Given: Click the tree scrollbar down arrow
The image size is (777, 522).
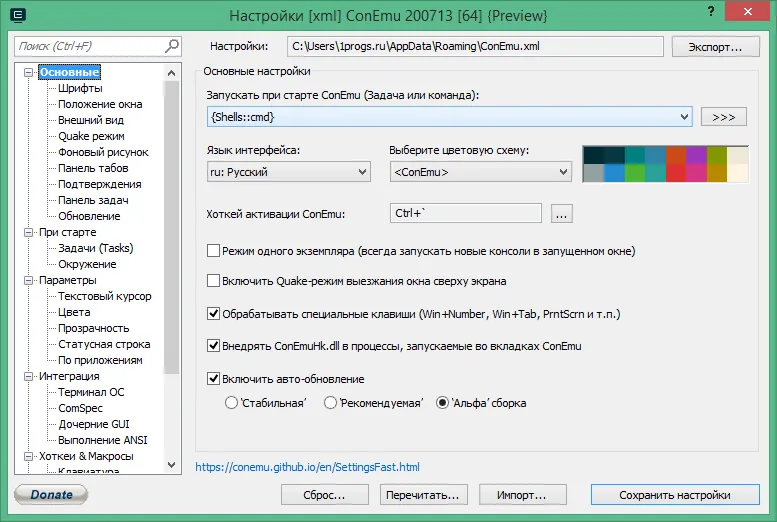Looking at the screenshot, I should point(171,465).
